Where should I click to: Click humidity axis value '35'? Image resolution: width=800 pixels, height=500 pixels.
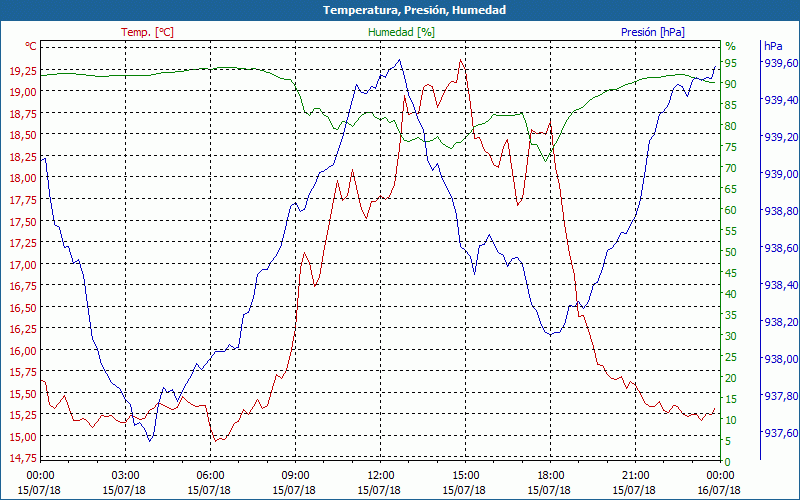pyautogui.click(x=731, y=316)
